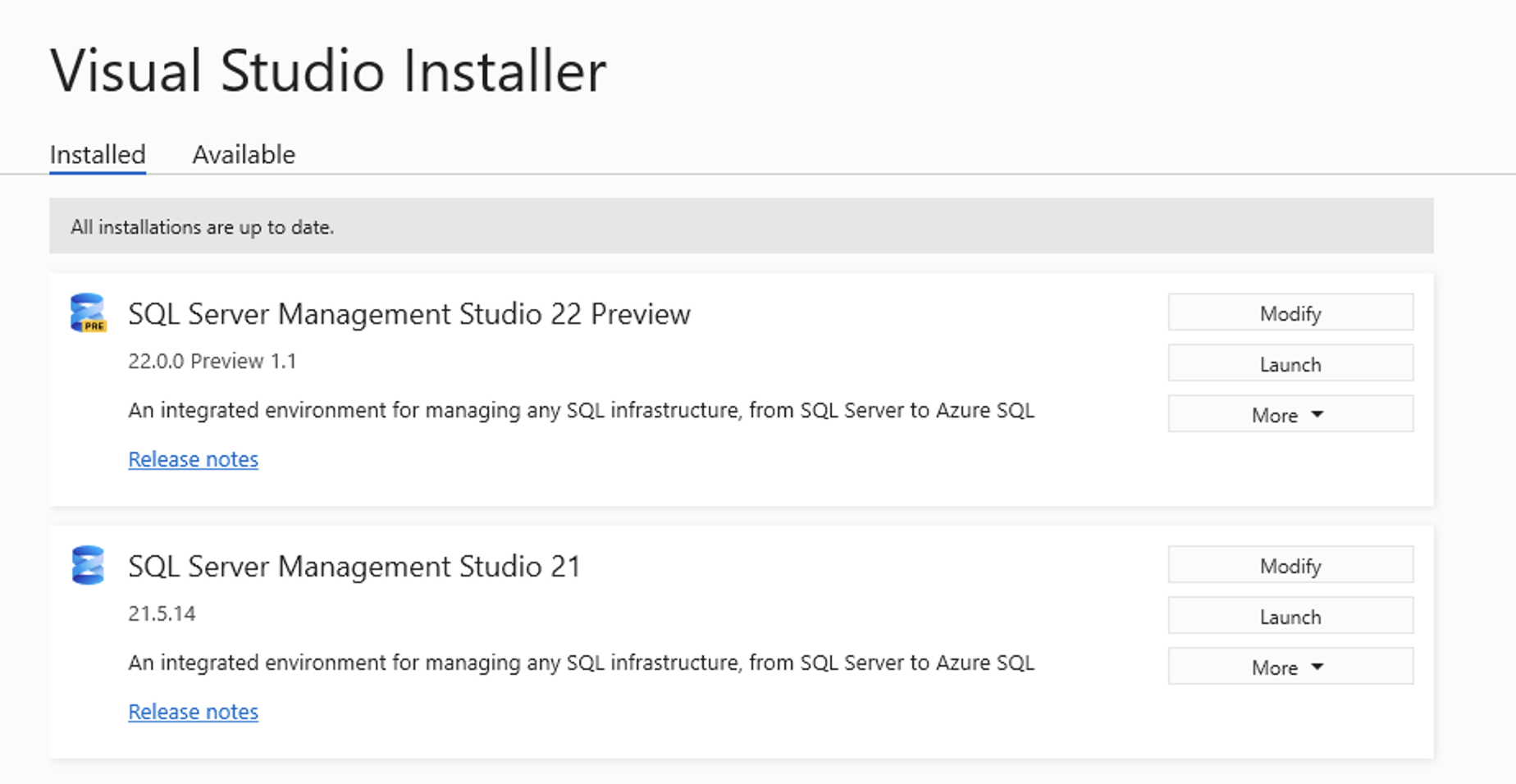The width and height of the screenshot is (1516, 784).
Task: Expand the More dropdown for SSMS 22 Preview
Action: (1290, 414)
